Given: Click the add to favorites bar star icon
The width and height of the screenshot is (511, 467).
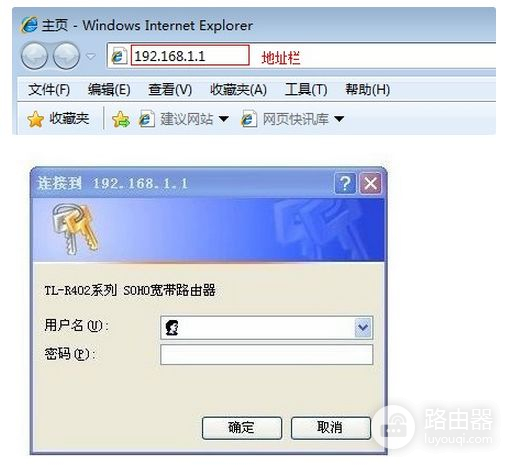Looking at the screenshot, I should click(121, 119).
